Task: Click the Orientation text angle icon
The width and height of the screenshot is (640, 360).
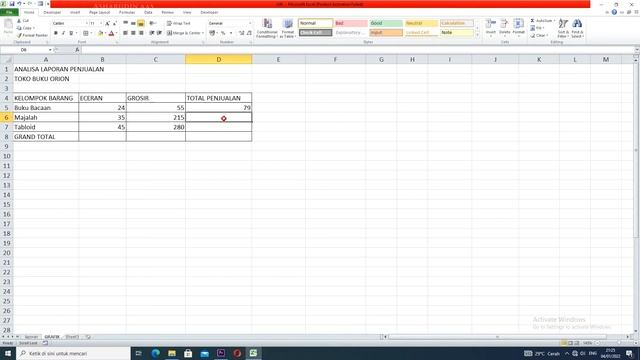Action: coord(152,23)
